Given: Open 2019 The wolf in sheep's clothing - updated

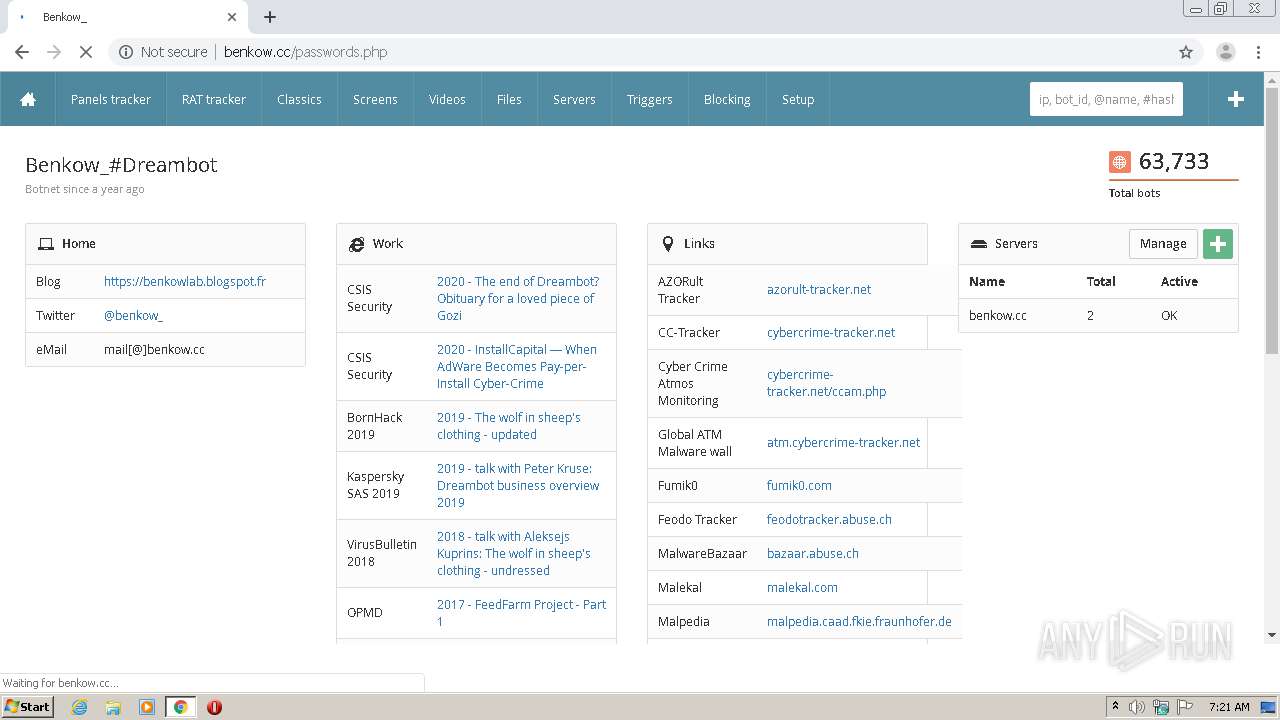Looking at the screenshot, I should point(509,426).
